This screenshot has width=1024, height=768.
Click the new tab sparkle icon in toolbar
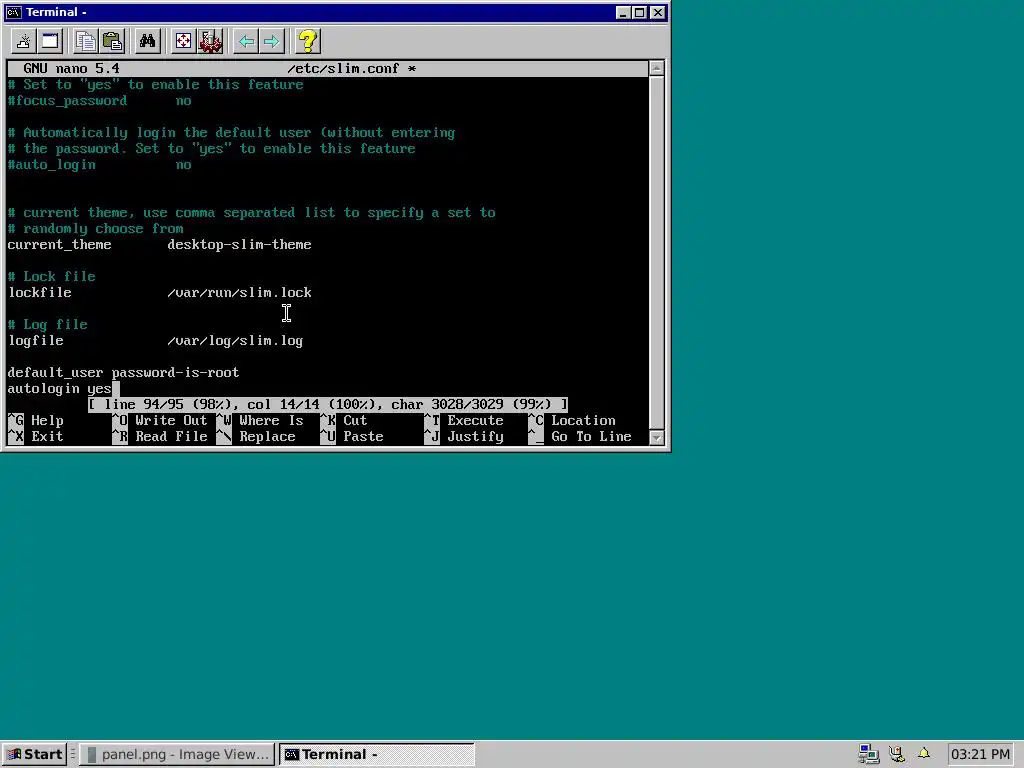(24, 42)
